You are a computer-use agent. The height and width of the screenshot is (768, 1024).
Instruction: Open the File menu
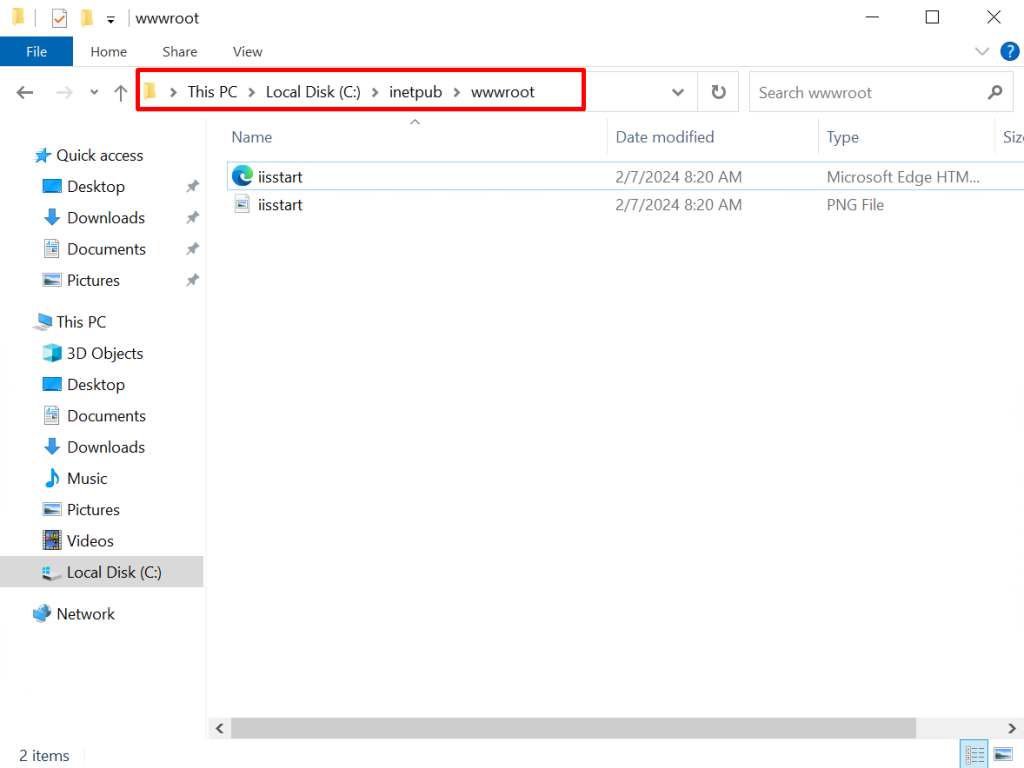point(36,52)
